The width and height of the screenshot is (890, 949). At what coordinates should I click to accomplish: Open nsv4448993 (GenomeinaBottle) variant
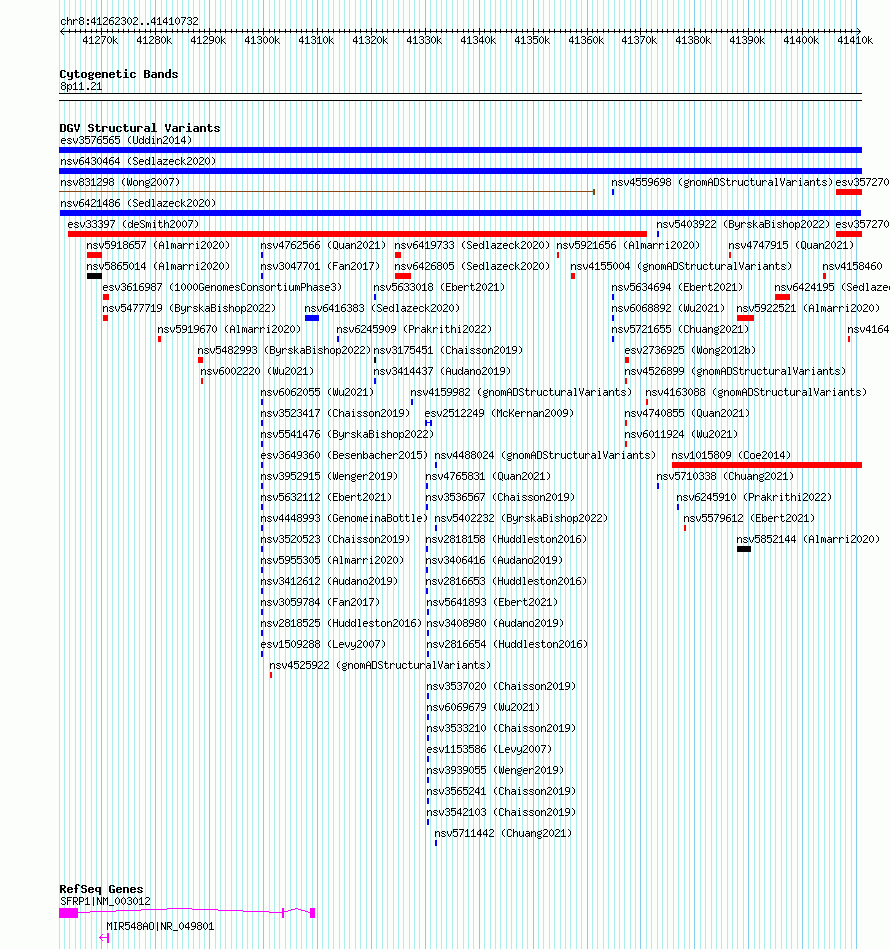point(344,519)
